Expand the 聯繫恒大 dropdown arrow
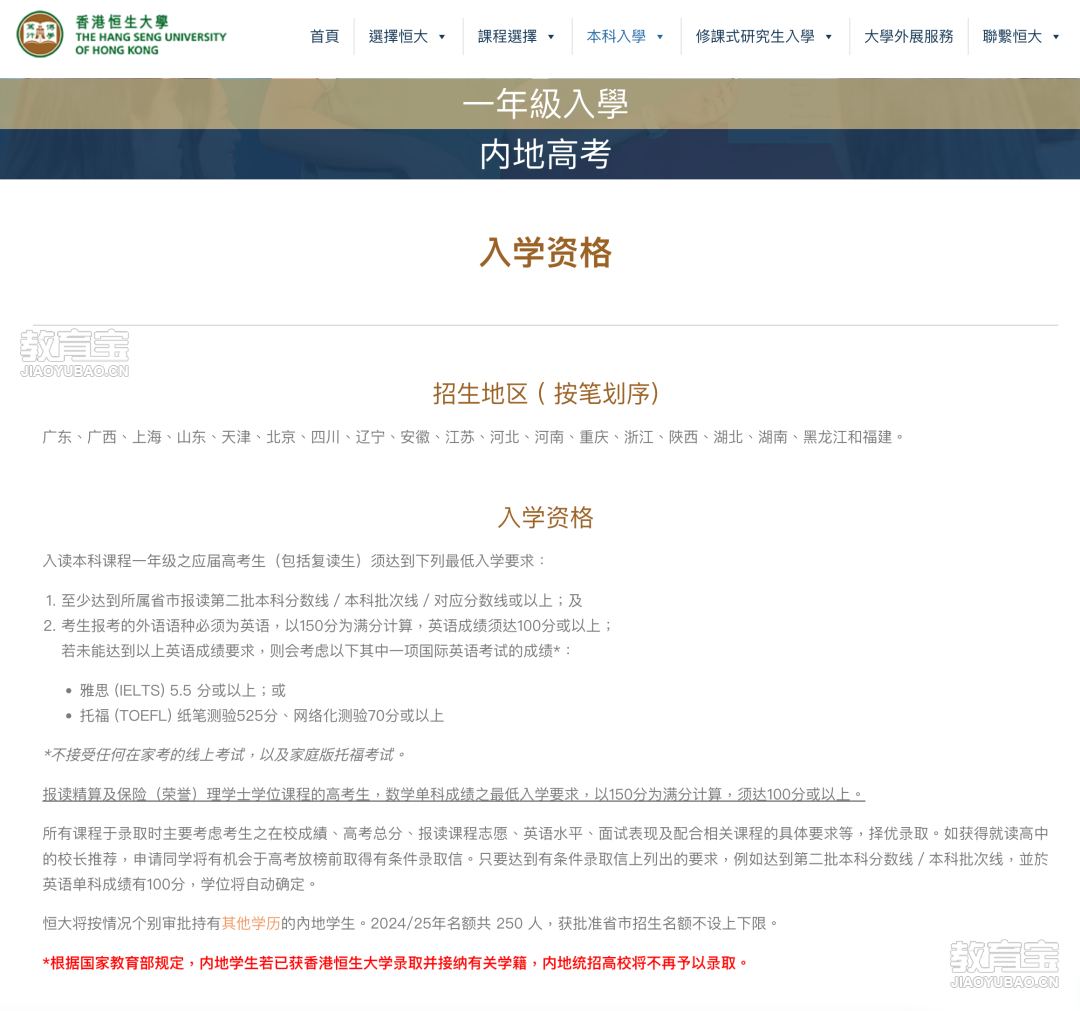This screenshot has width=1080, height=1011. coord(1056,37)
